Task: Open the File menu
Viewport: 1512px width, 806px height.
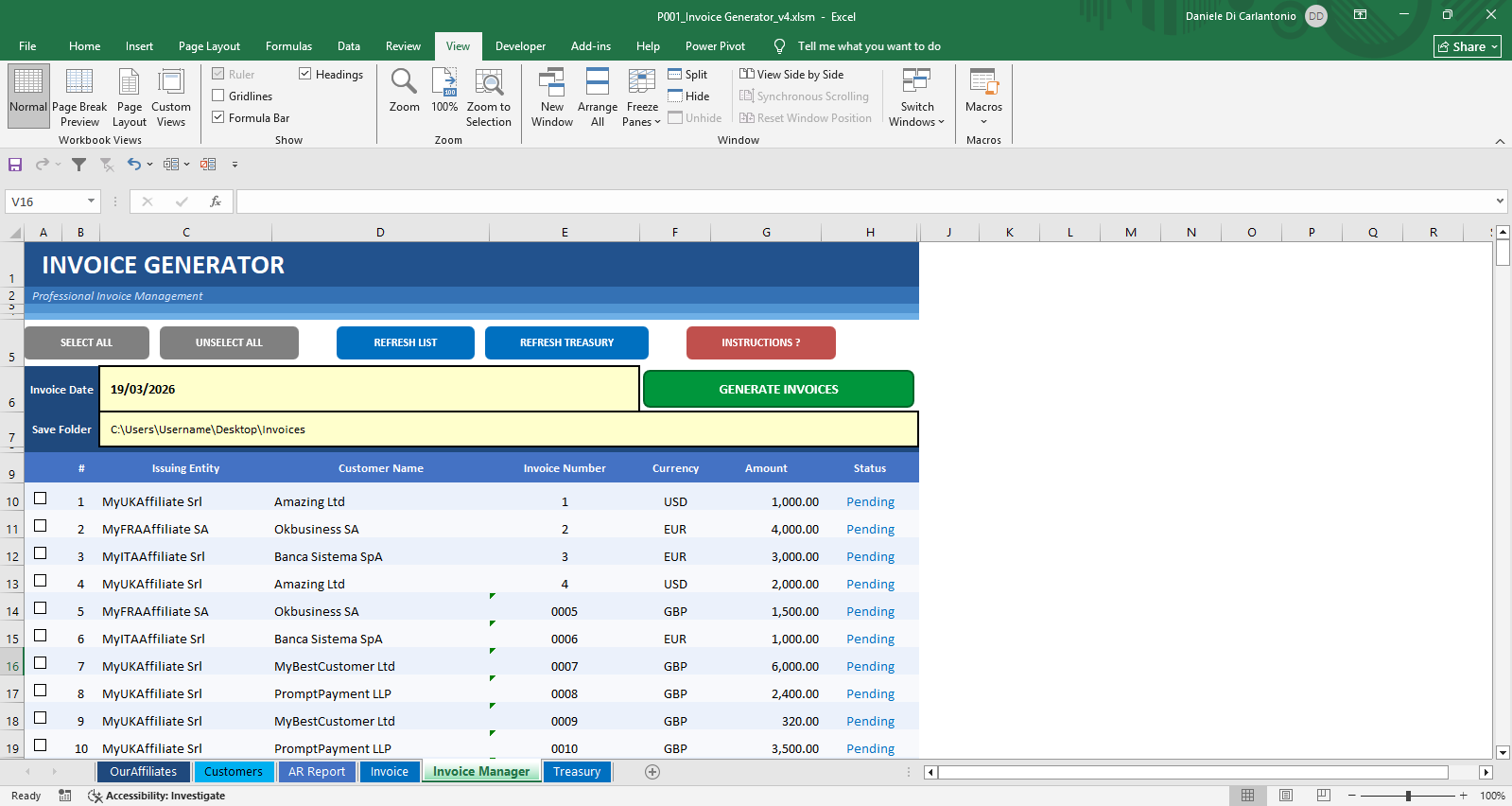Action: coord(27,46)
